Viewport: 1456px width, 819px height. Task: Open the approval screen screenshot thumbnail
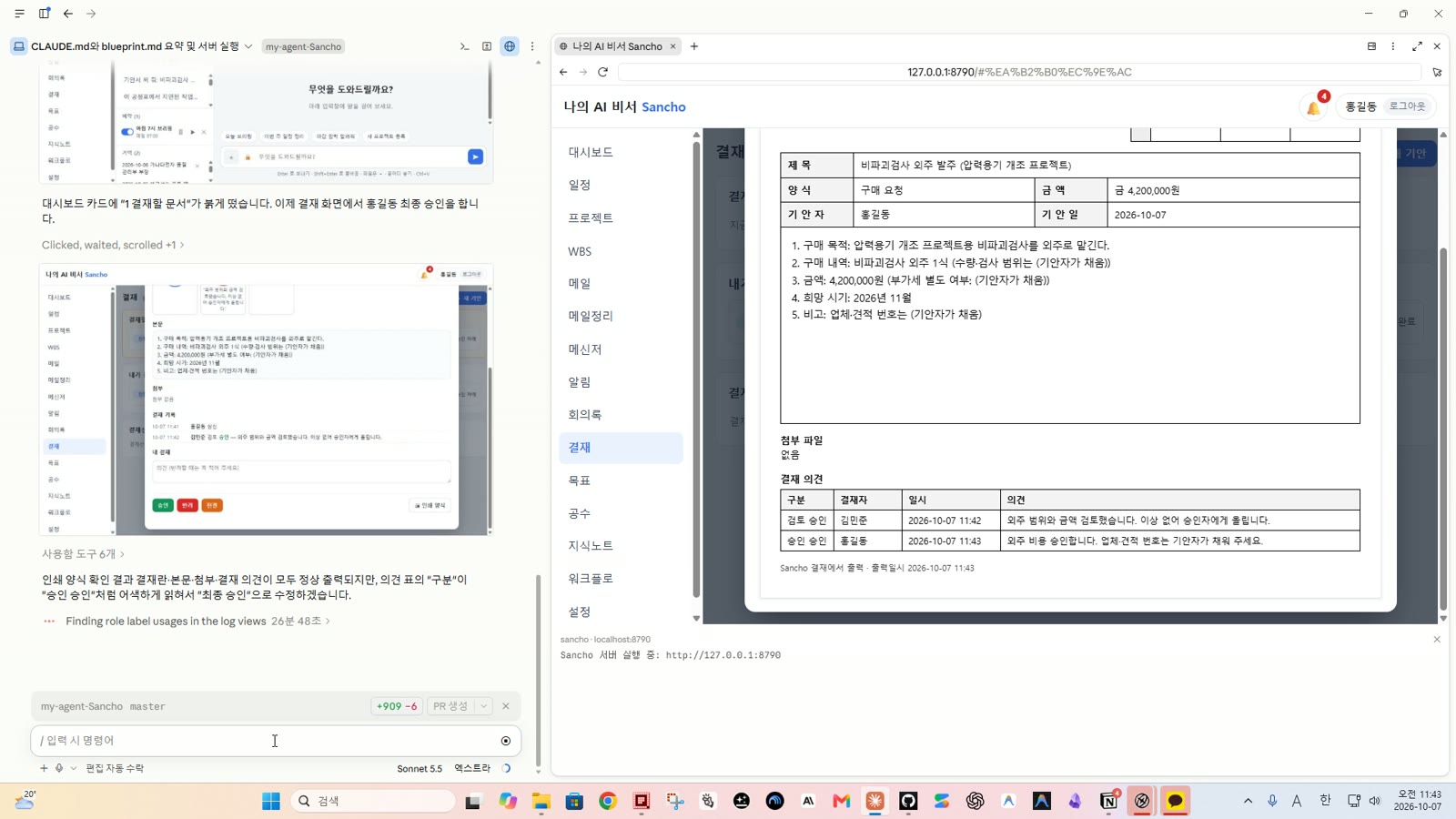(x=266, y=399)
